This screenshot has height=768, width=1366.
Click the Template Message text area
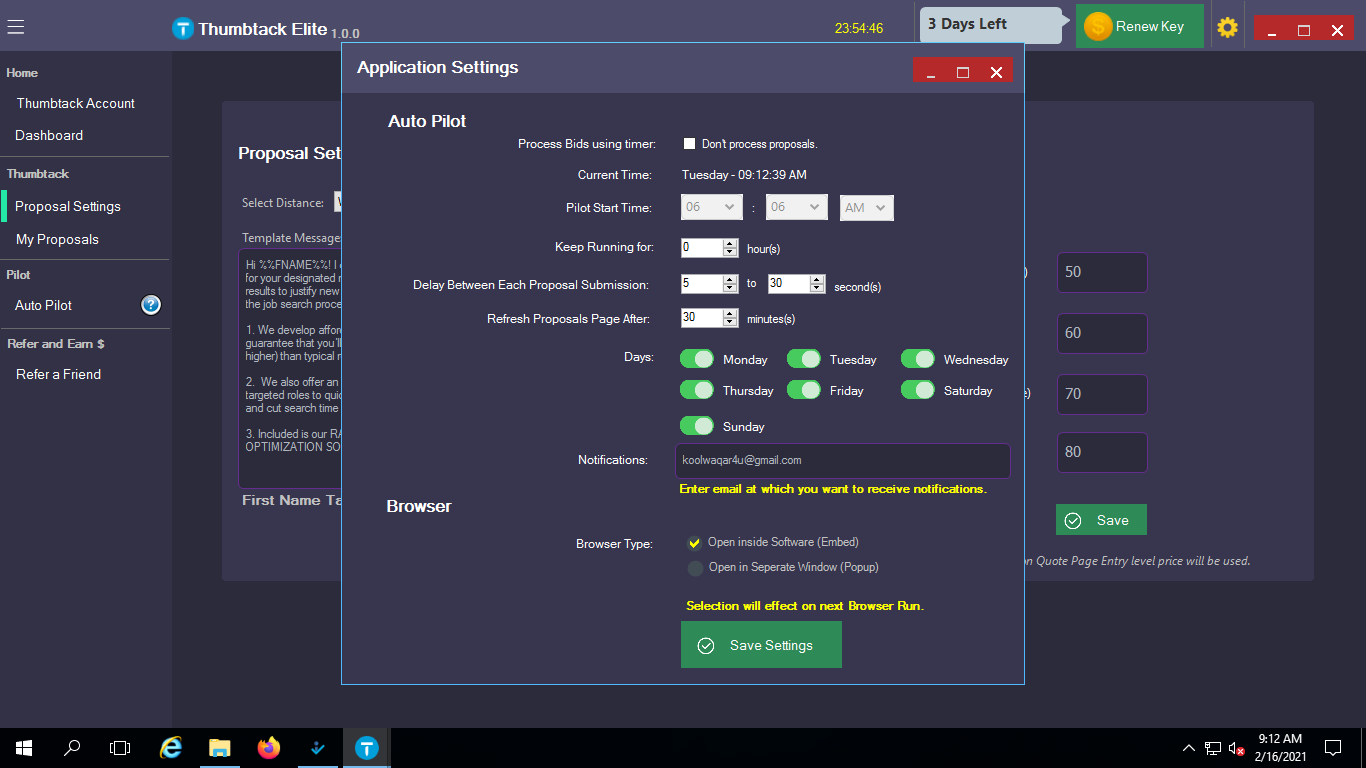pyautogui.click(x=290, y=368)
